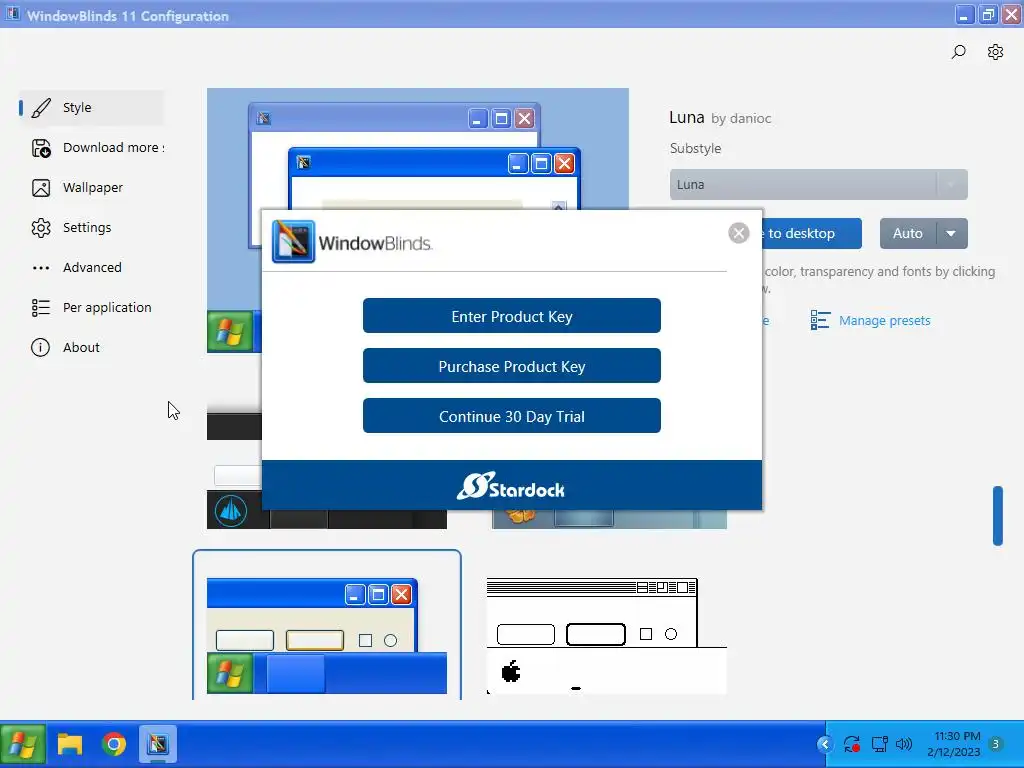Click the style list vertical scrollbar
1024x768 pixels.
(997, 515)
